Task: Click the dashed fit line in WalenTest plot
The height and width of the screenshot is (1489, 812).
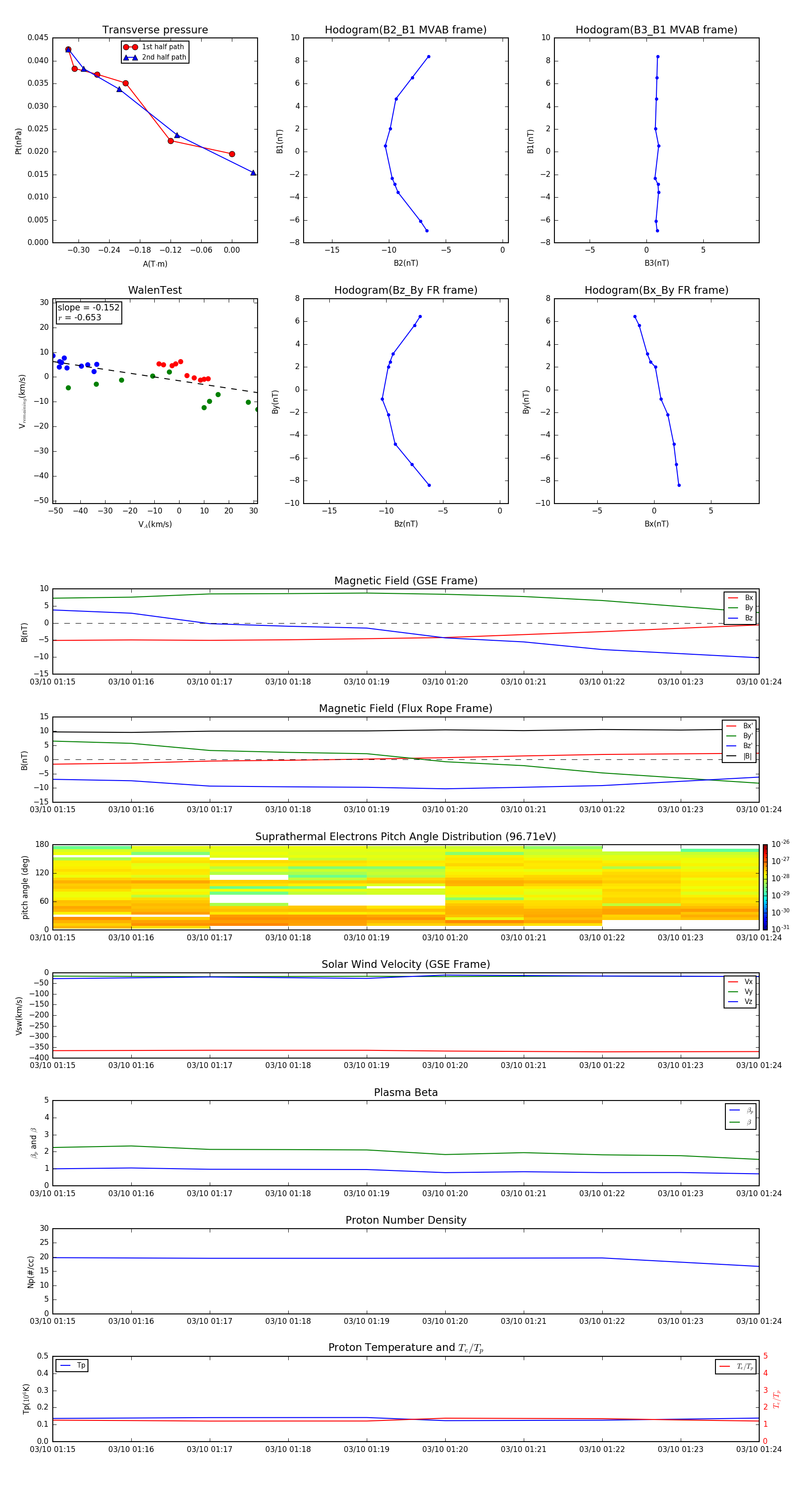Action: [155, 378]
